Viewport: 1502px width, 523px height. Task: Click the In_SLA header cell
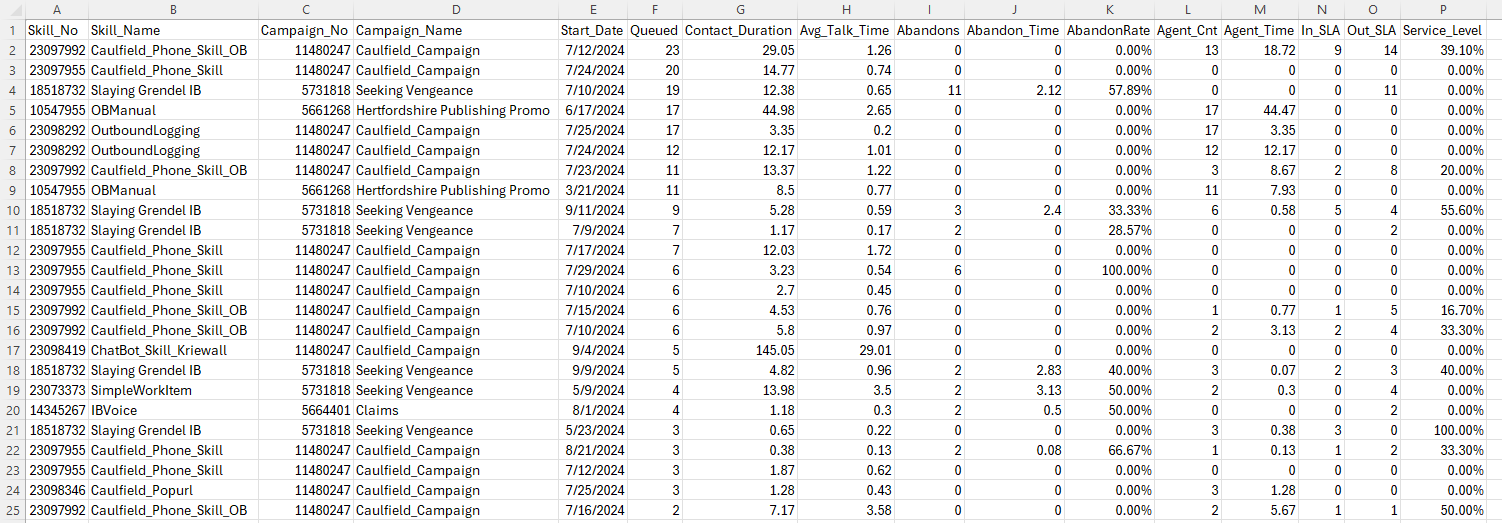coord(1322,30)
